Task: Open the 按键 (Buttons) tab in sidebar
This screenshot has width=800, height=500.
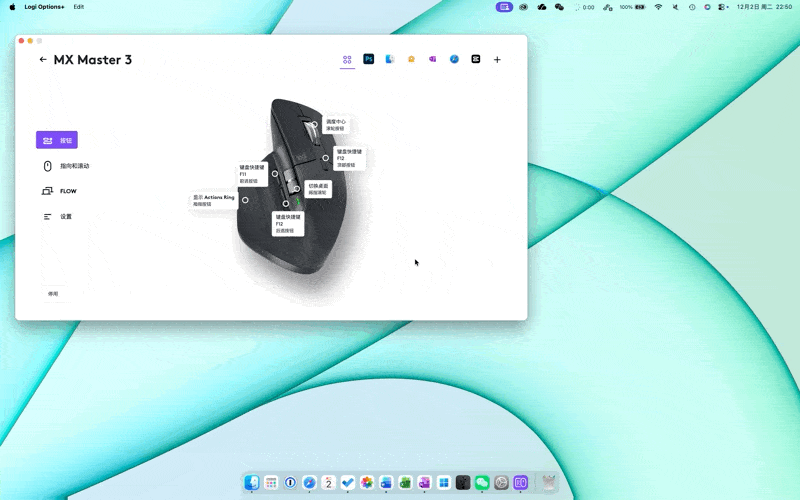Action: coord(57,141)
